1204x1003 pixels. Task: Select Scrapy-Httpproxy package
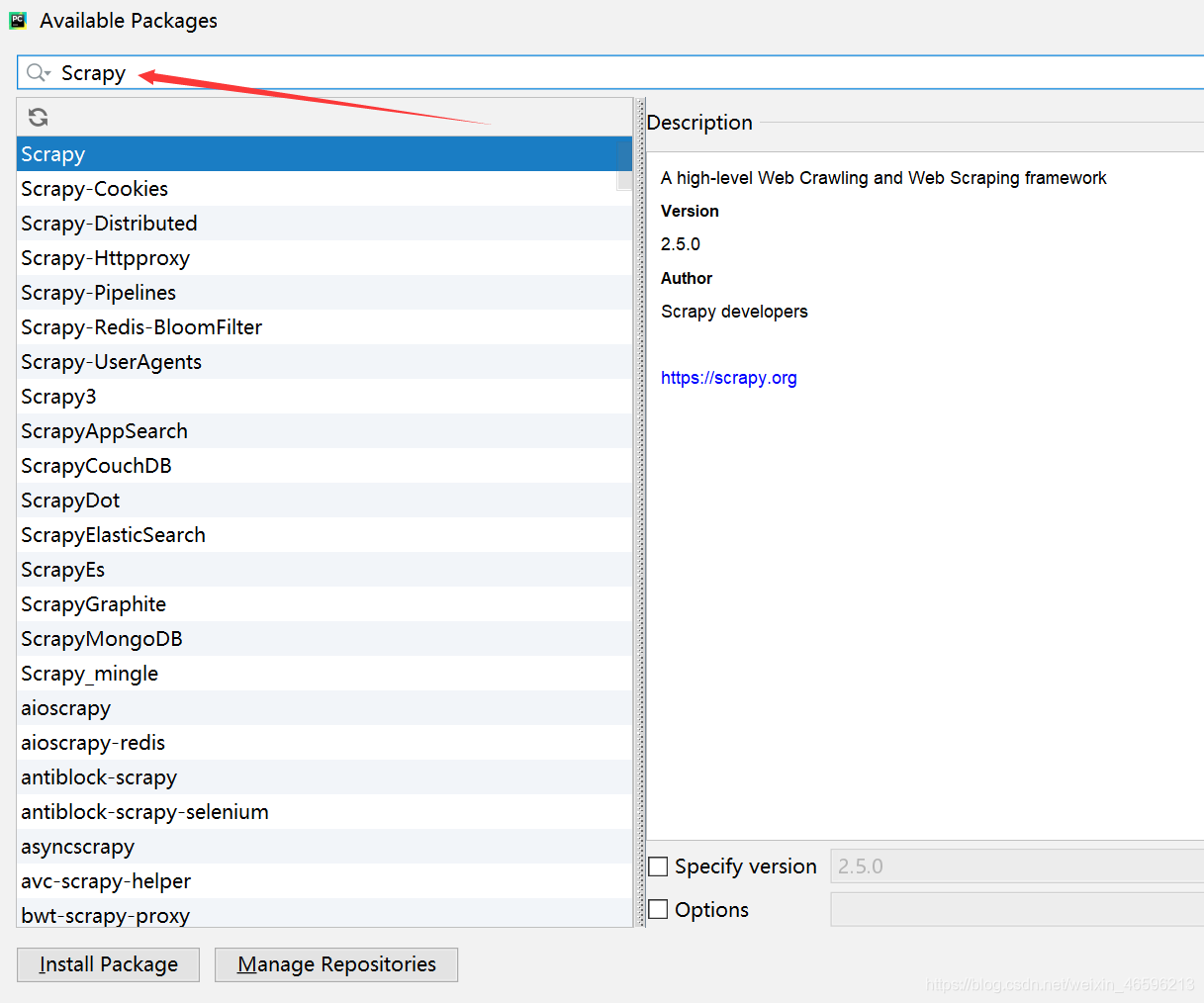click(324, 258)
